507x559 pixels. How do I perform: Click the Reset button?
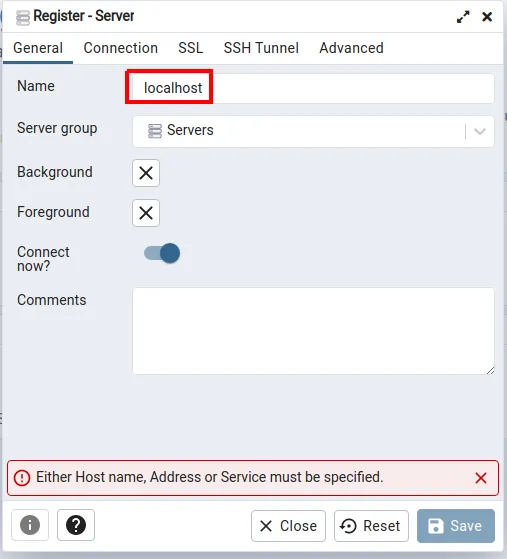(x=371, y=526)
